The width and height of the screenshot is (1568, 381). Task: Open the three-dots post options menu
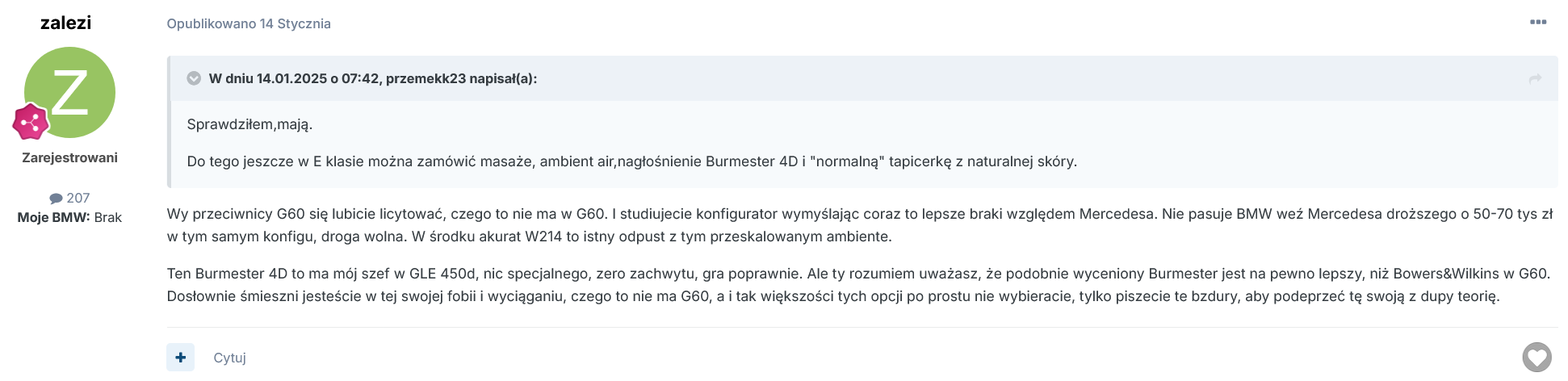click(x=1537, y=23)
